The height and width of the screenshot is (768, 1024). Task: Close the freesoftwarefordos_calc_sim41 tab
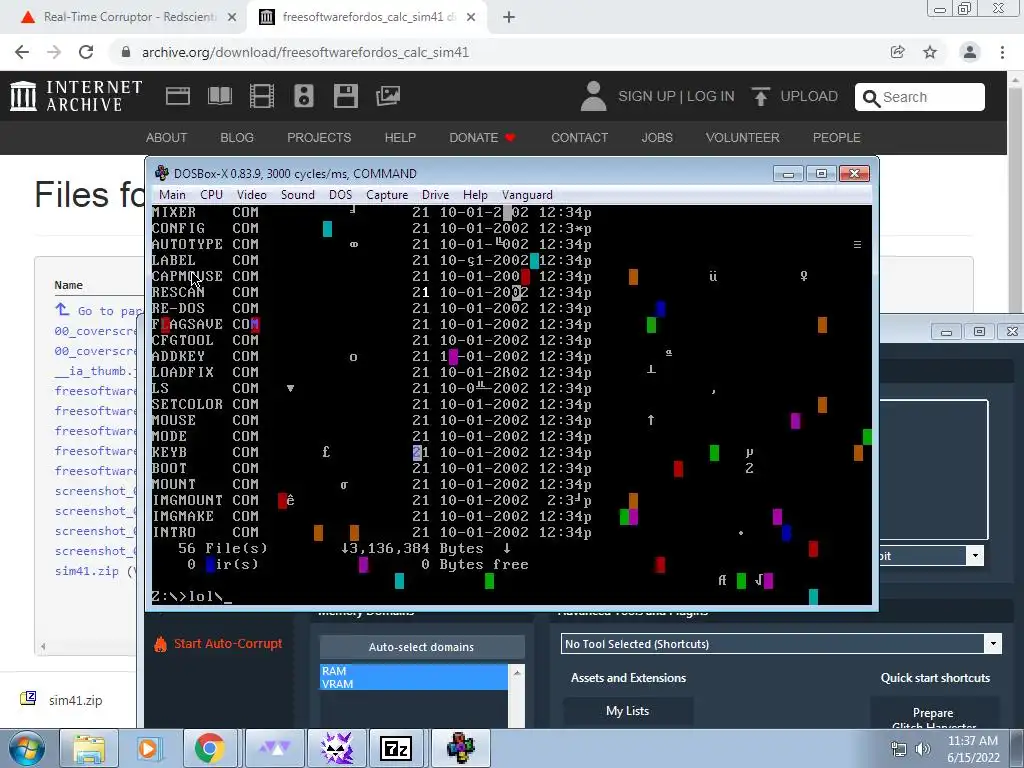click(471, 17)
